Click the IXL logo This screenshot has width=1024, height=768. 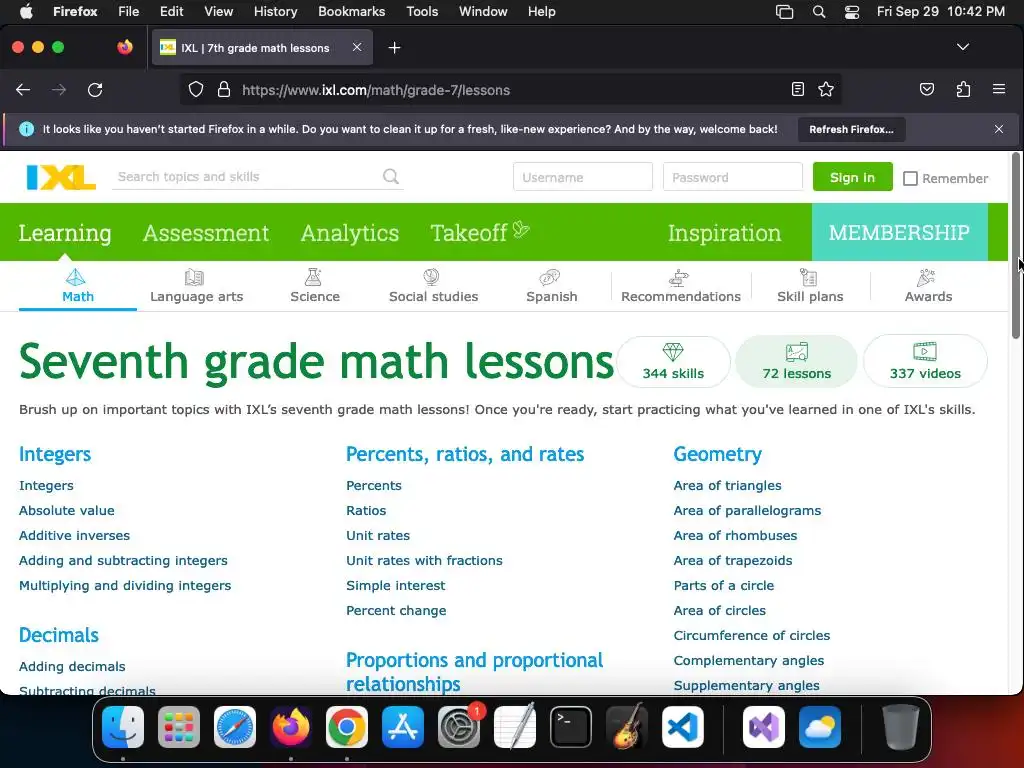(61, 177)
